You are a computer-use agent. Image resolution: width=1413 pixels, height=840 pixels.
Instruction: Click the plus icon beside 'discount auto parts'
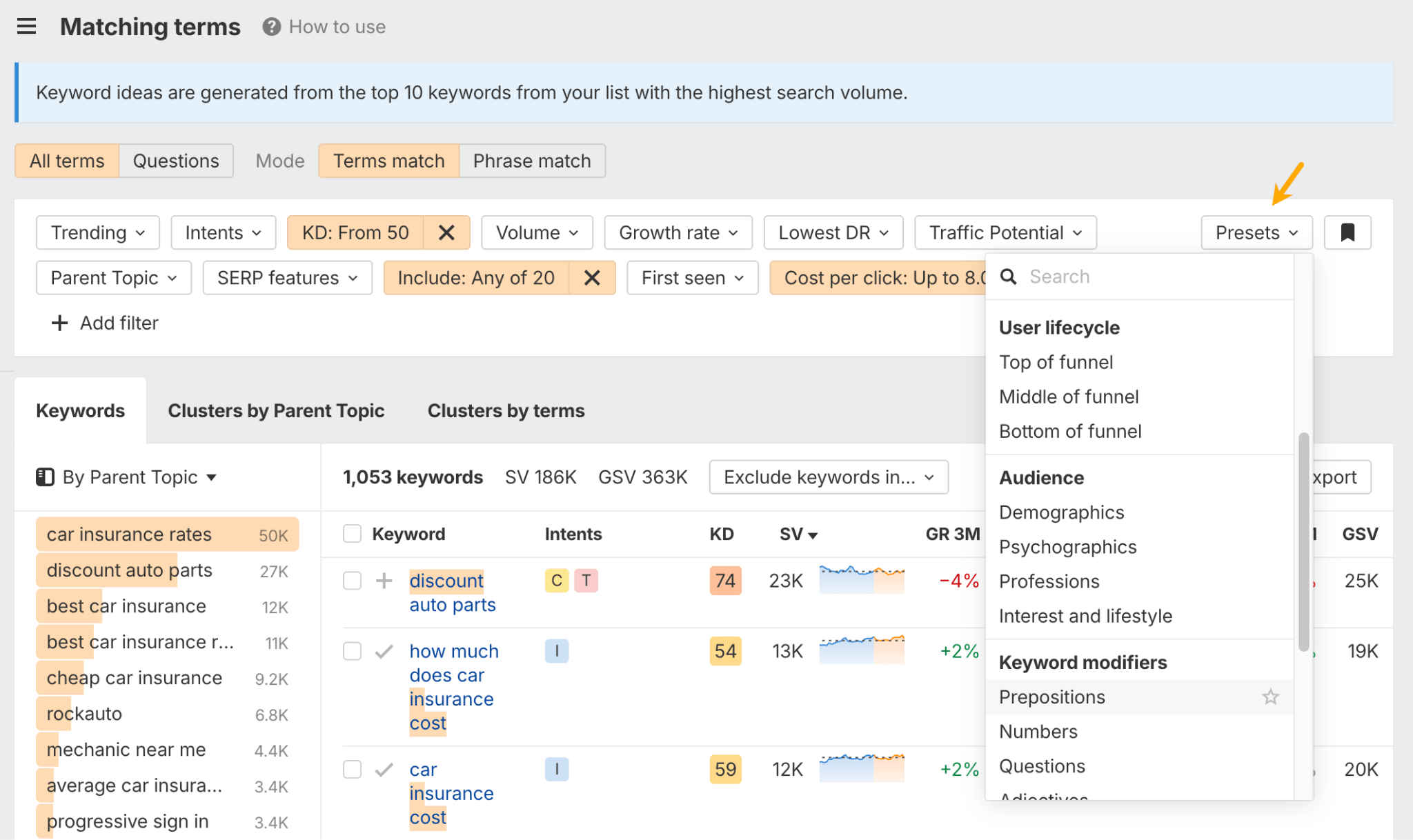pyautogui.click(x=384, y=580)
